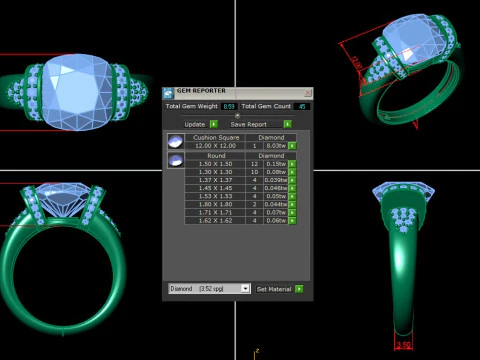The width and height of the screenshot is (480, 360).
Task: Click the 1.62 X 1.62 size cell
Action: tap(215, 221)
